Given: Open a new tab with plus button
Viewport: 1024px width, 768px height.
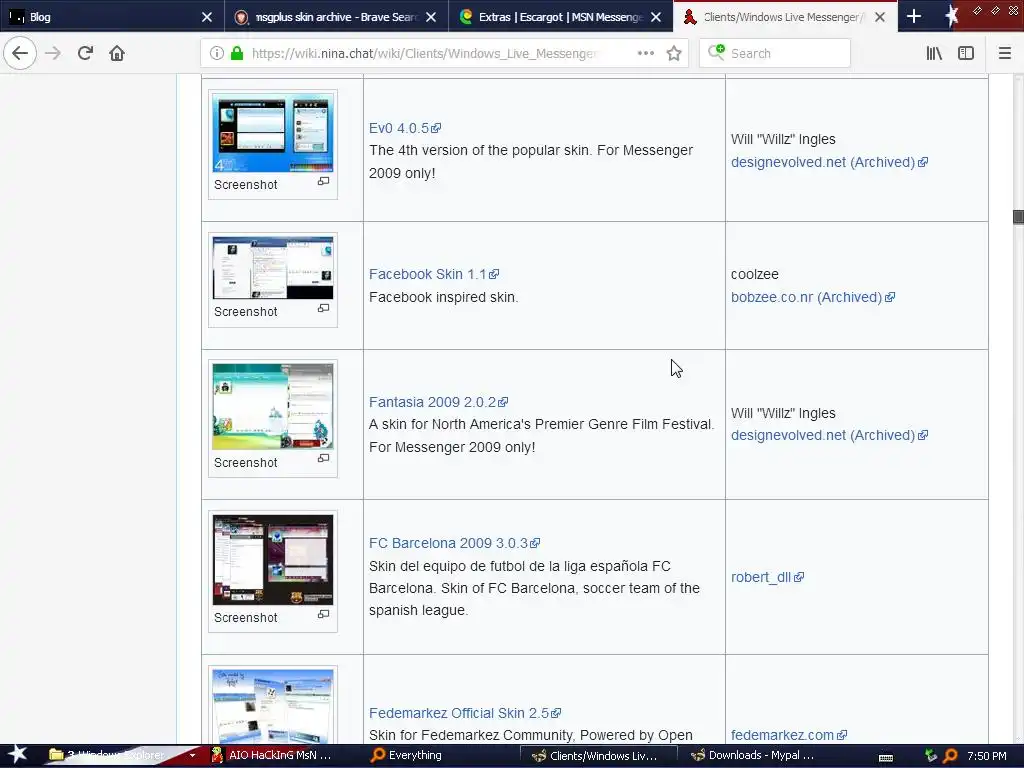Looking at the screenshot, I should tap(914, 16).
